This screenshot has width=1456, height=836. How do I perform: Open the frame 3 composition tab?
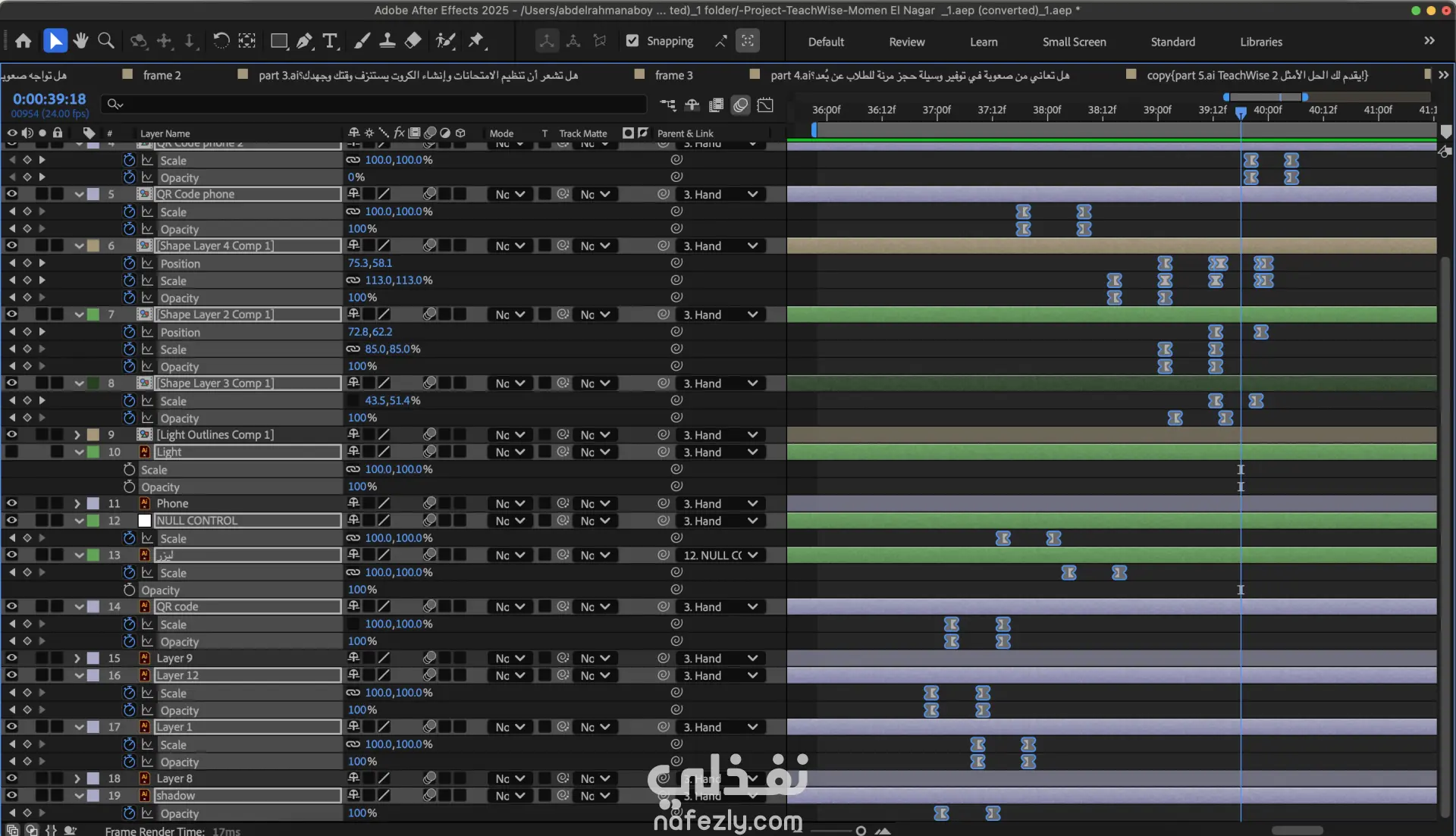pyautogui.click(x=673, y=75)
